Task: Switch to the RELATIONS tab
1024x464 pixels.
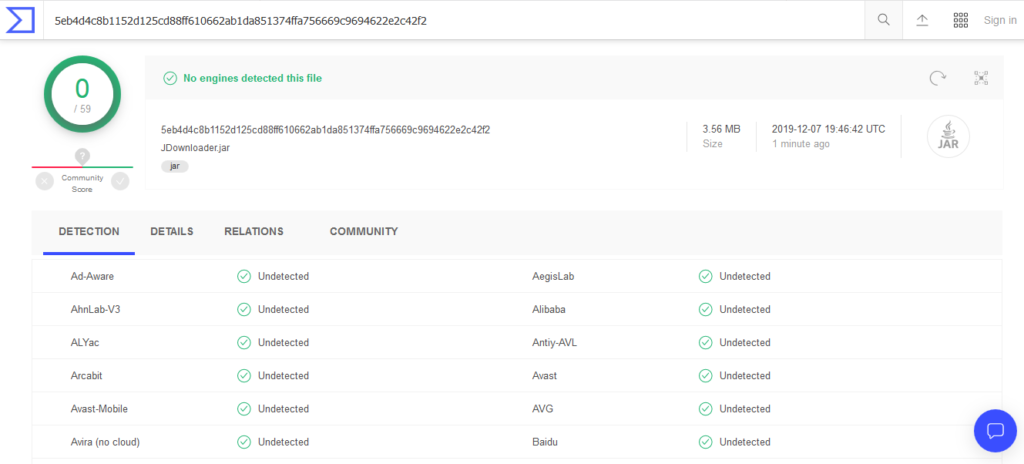Action: (x=254, y=231)
